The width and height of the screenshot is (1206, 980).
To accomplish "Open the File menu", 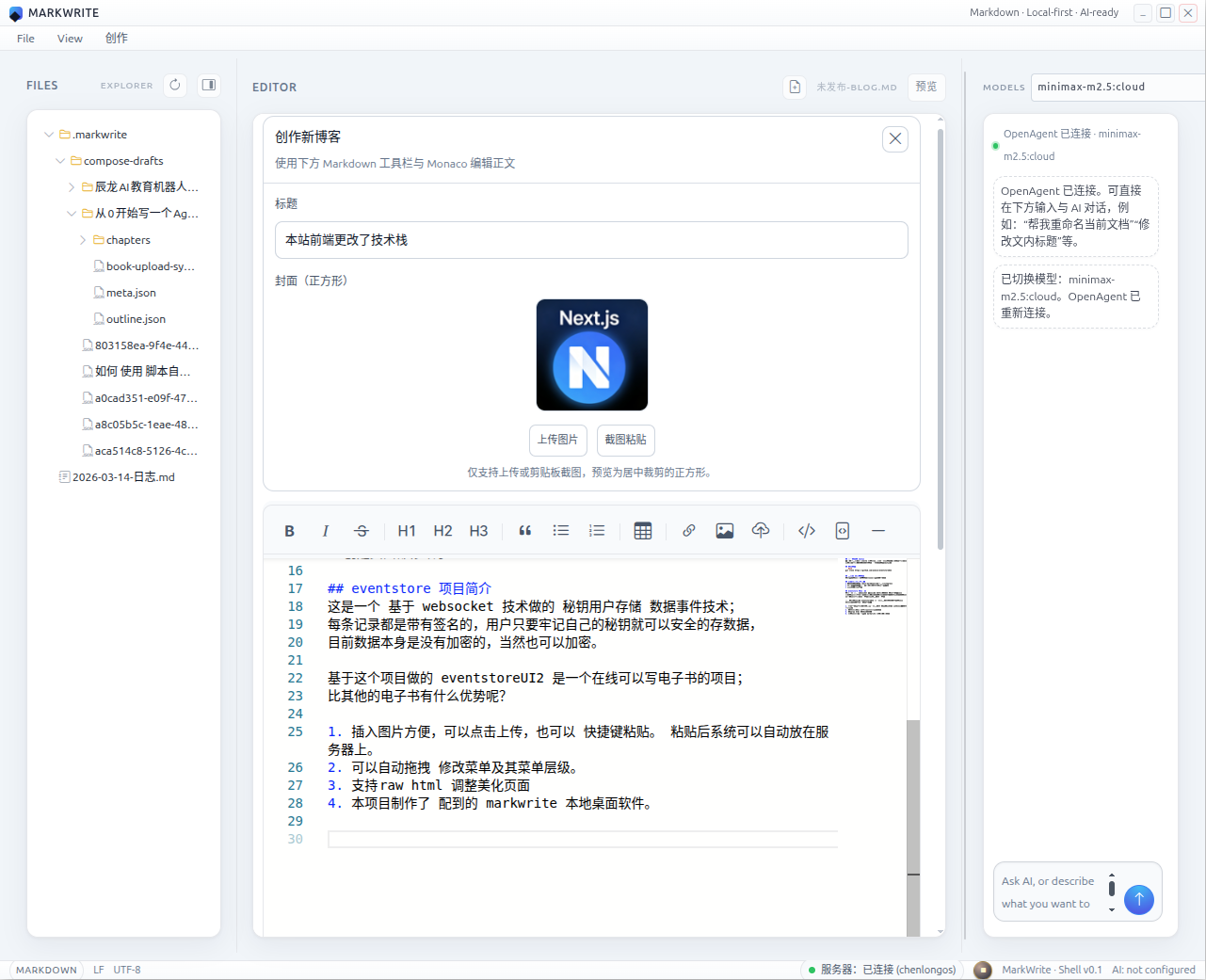I will 25,39.
